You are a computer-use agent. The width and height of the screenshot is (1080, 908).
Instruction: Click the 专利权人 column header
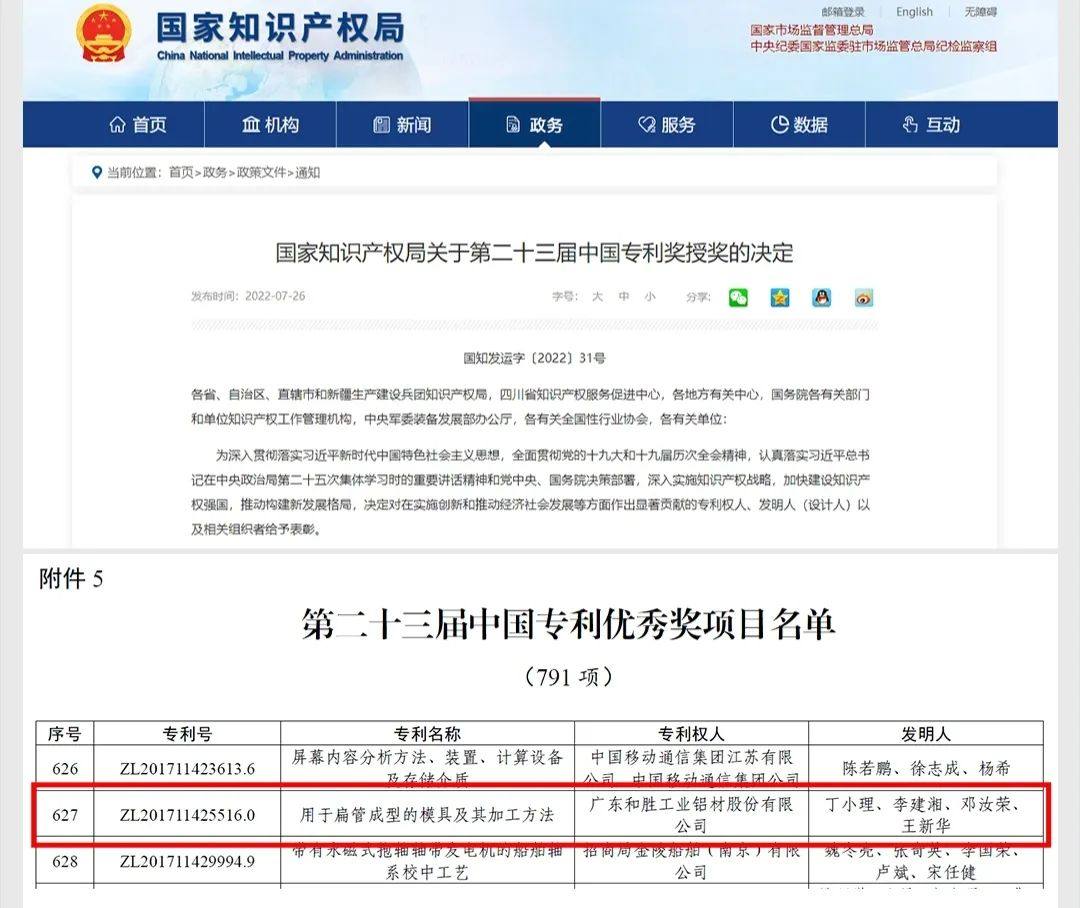692,734
